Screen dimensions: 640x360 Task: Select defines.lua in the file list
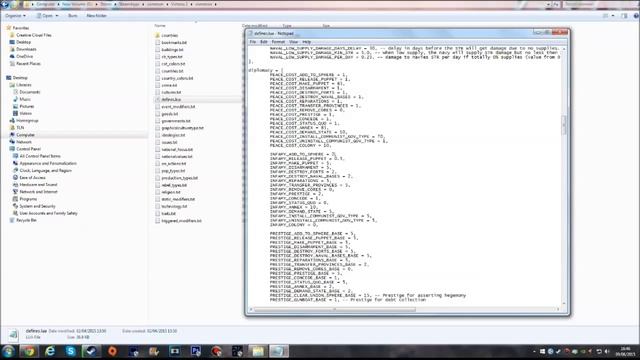pos(171,100)
